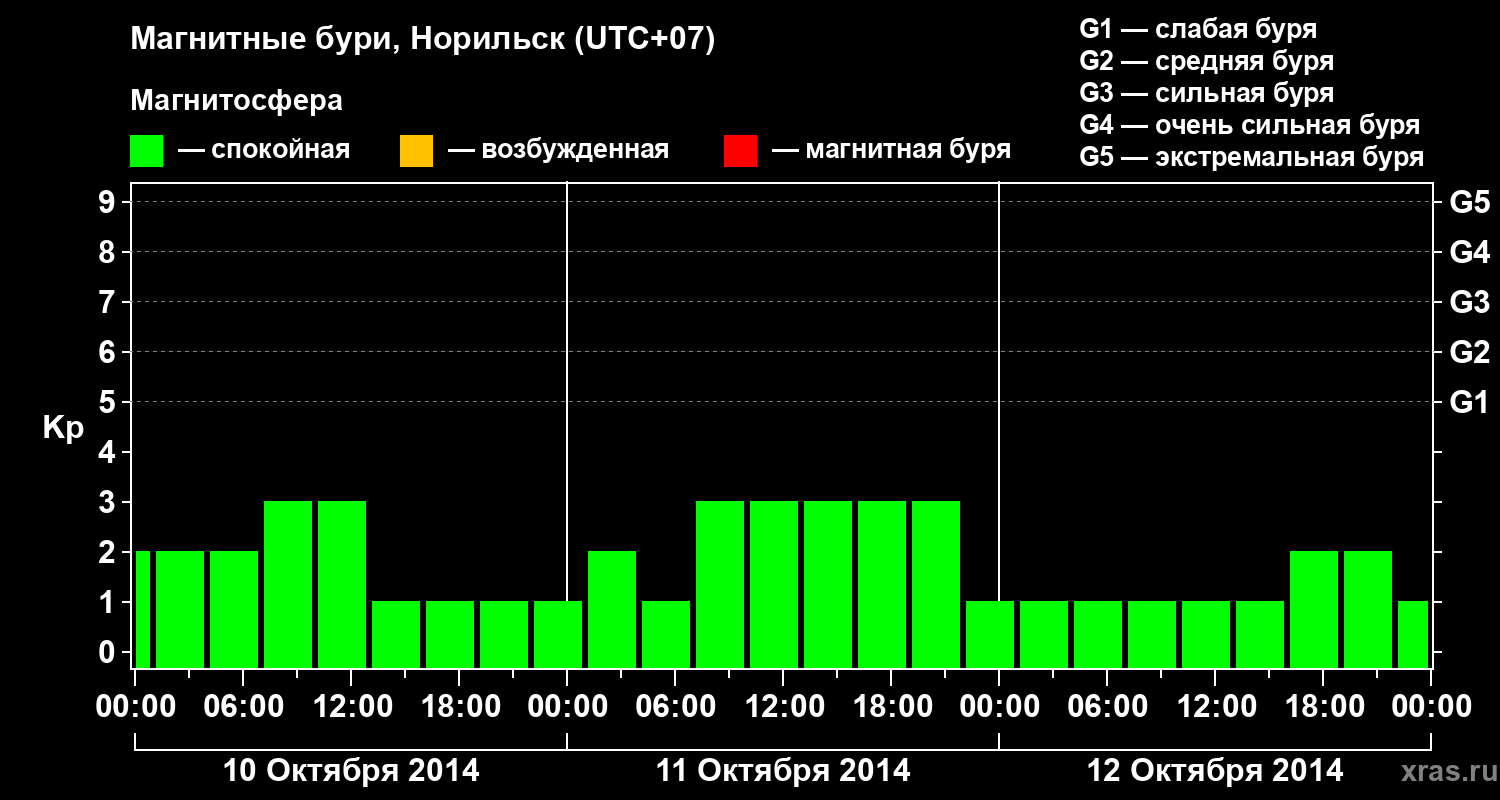Click the 'G3 — сильная буря' description
This screenshot has width=1500, height=800.
1206,93
